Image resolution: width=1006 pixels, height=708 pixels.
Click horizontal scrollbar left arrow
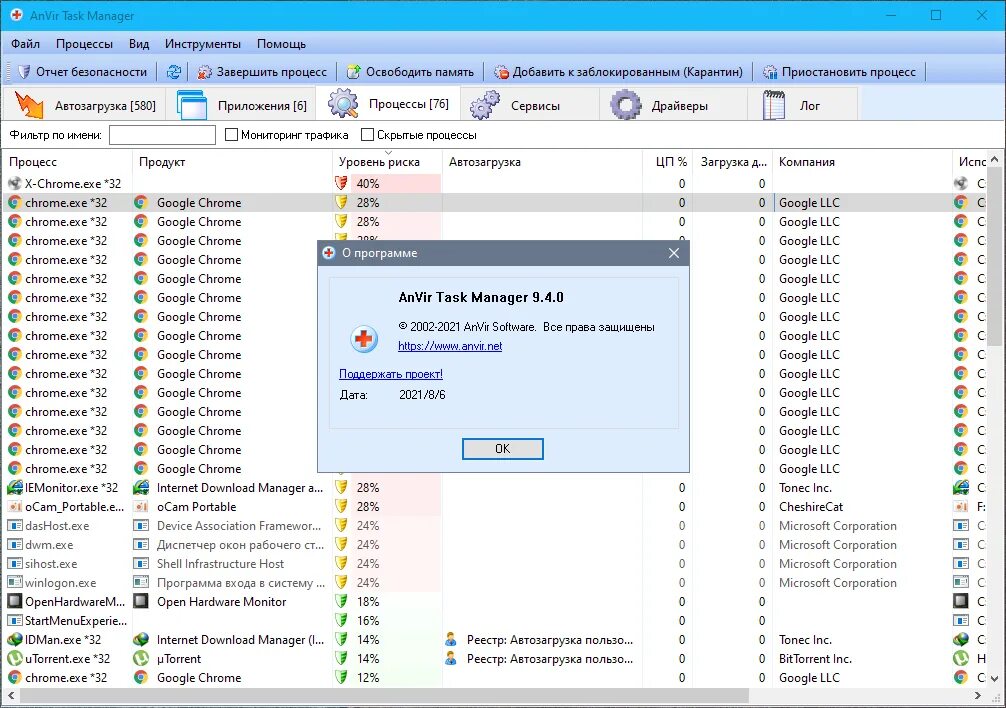pos(11,695)
